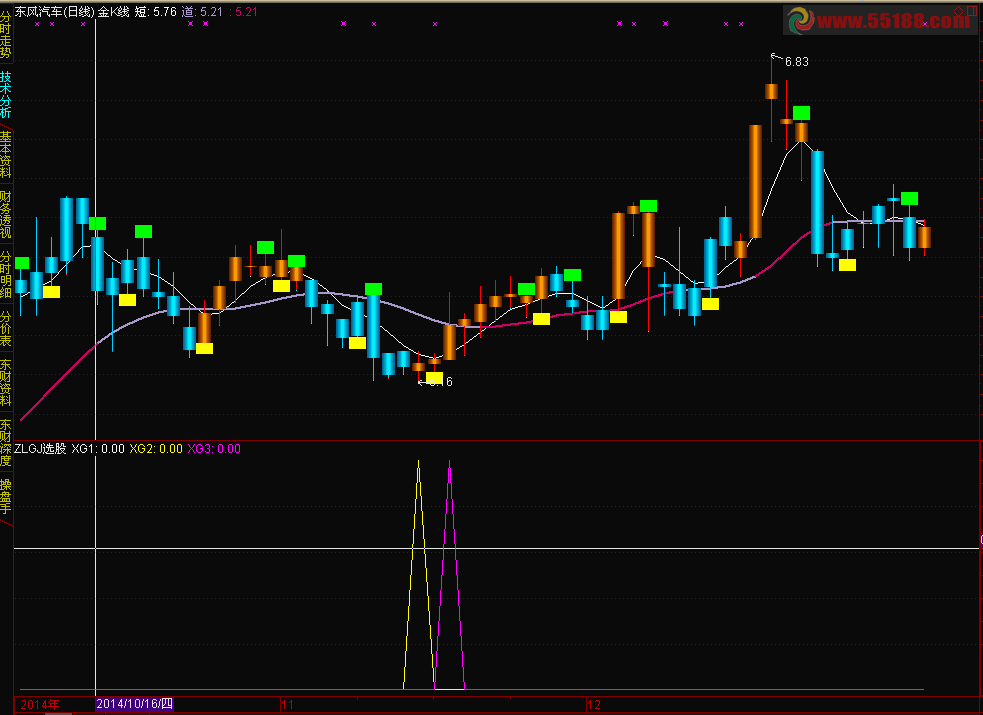
Task: Click the pink : 5.21 value
Action: coord(243,11)
